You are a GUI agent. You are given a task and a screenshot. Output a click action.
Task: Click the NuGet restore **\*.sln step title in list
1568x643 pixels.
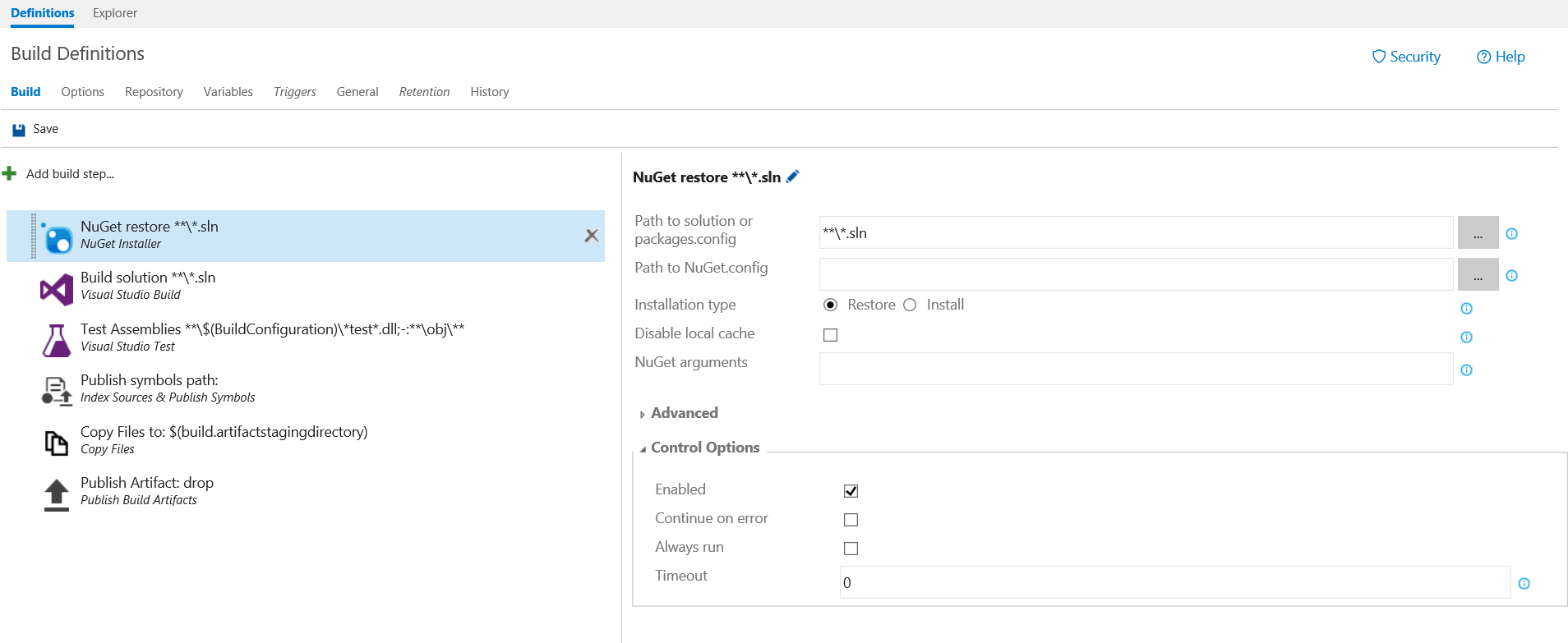pyautogui.click(x=150, y=227)
